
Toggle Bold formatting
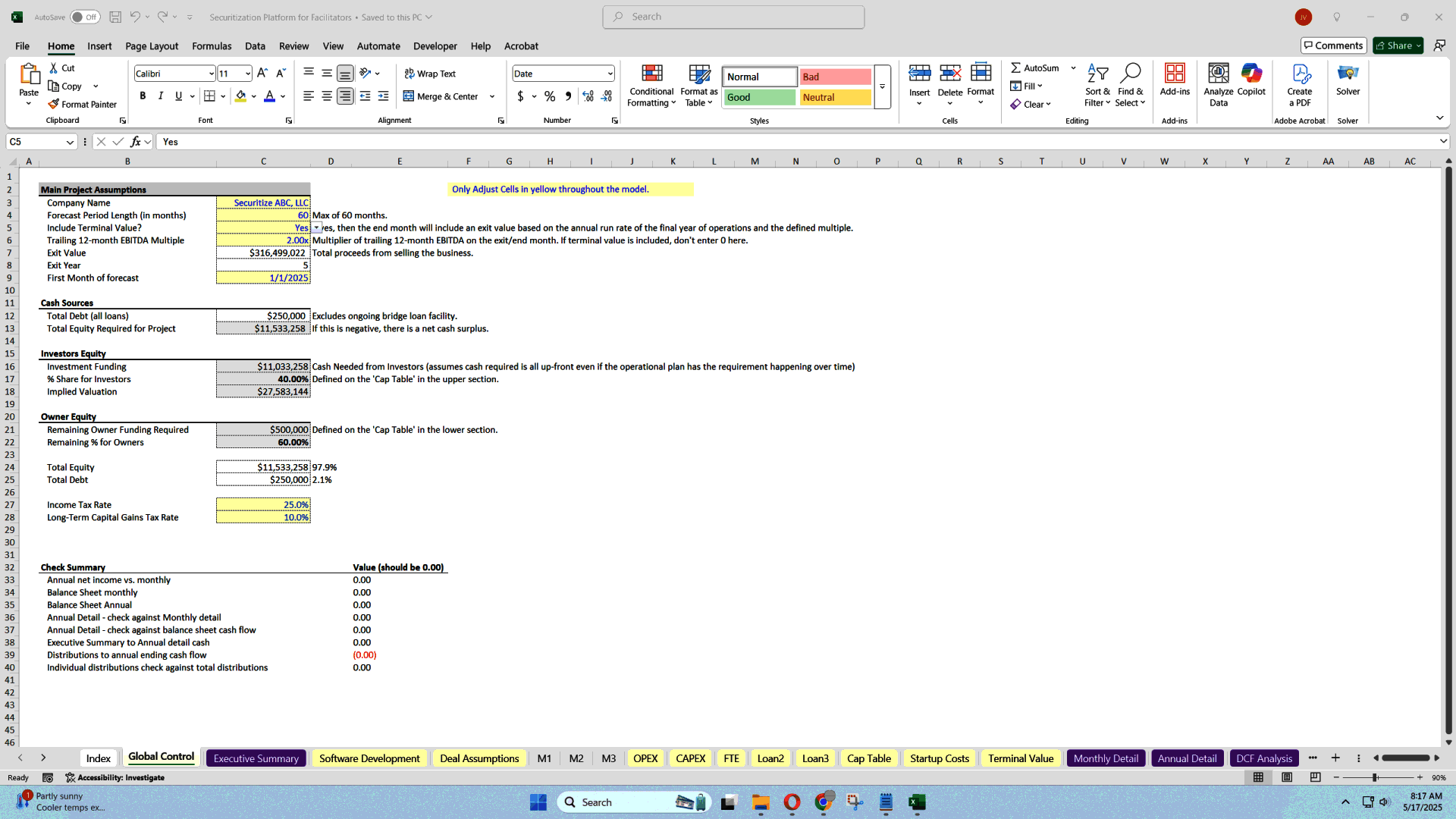(x=143, y=96)
